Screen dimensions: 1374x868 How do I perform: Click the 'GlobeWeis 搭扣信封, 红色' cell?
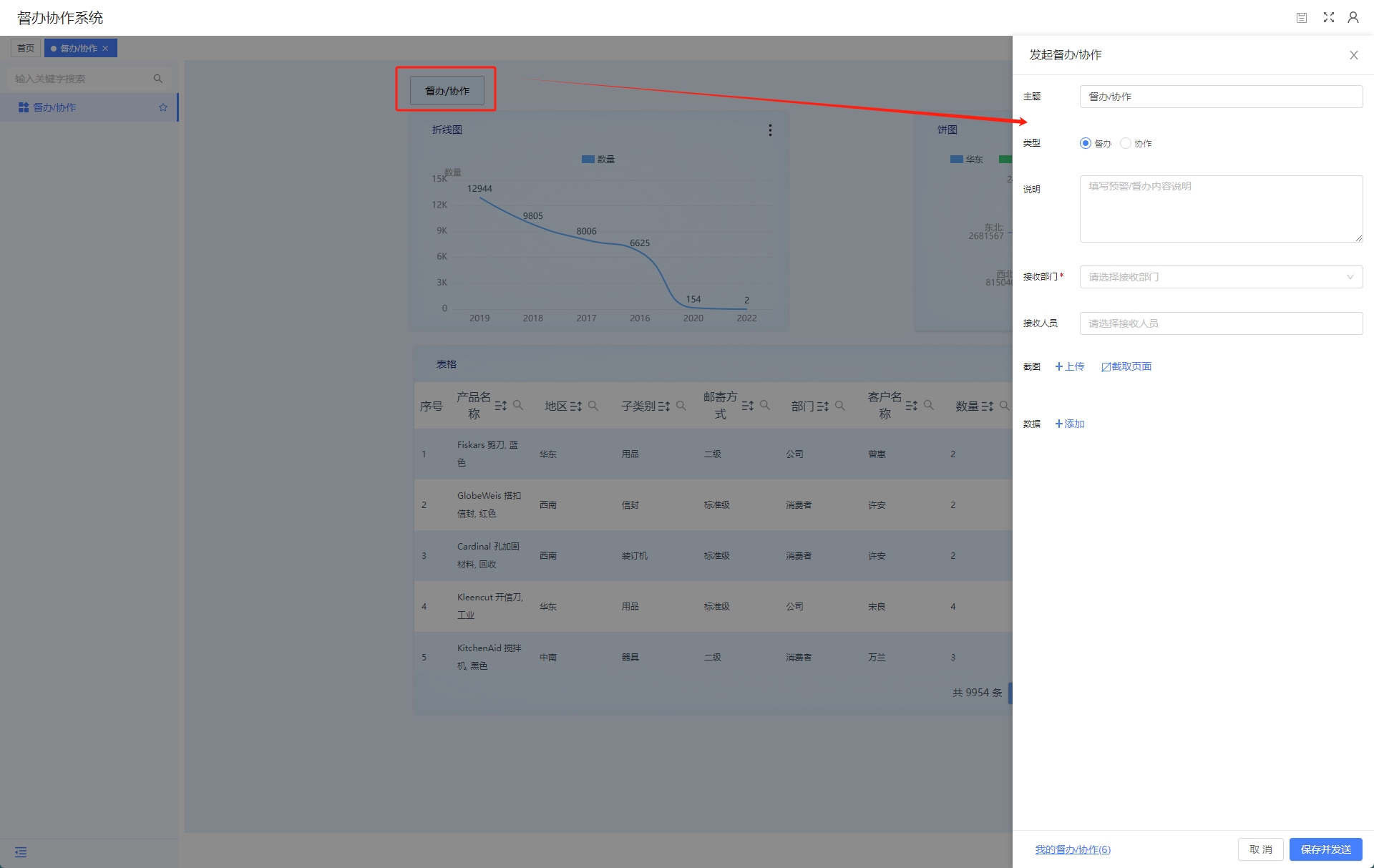pos(489,504)
